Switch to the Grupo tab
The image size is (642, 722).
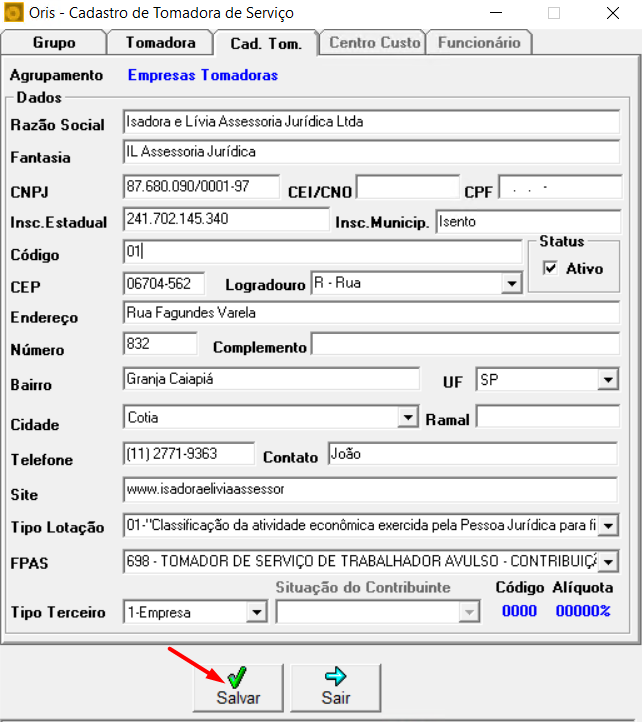[x=54, y=43]
